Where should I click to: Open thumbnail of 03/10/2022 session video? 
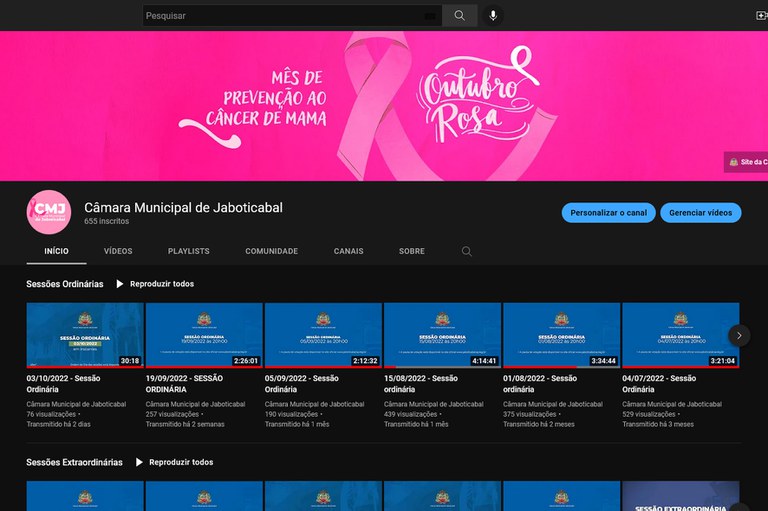(x=85, y=335)
